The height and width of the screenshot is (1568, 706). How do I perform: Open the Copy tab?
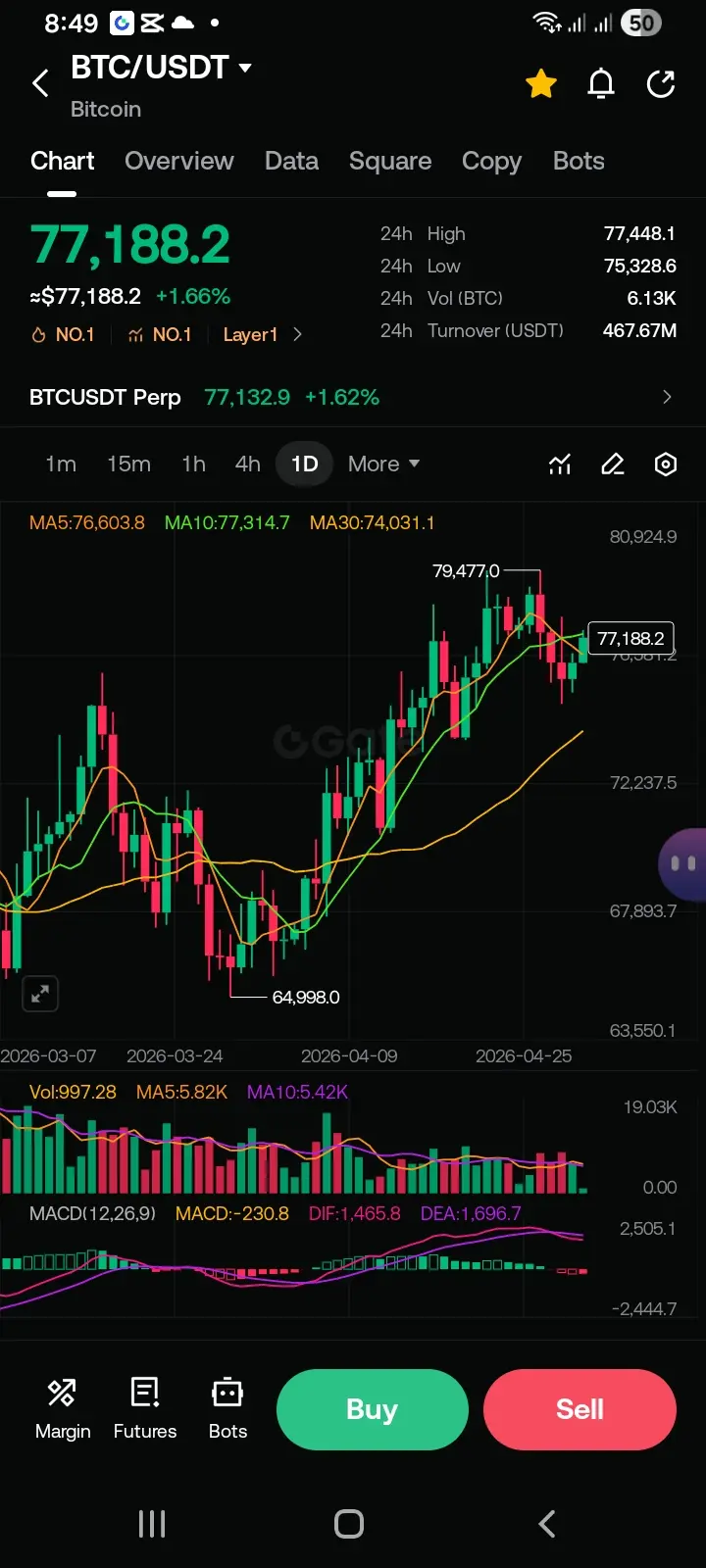(x=491, y=161)
